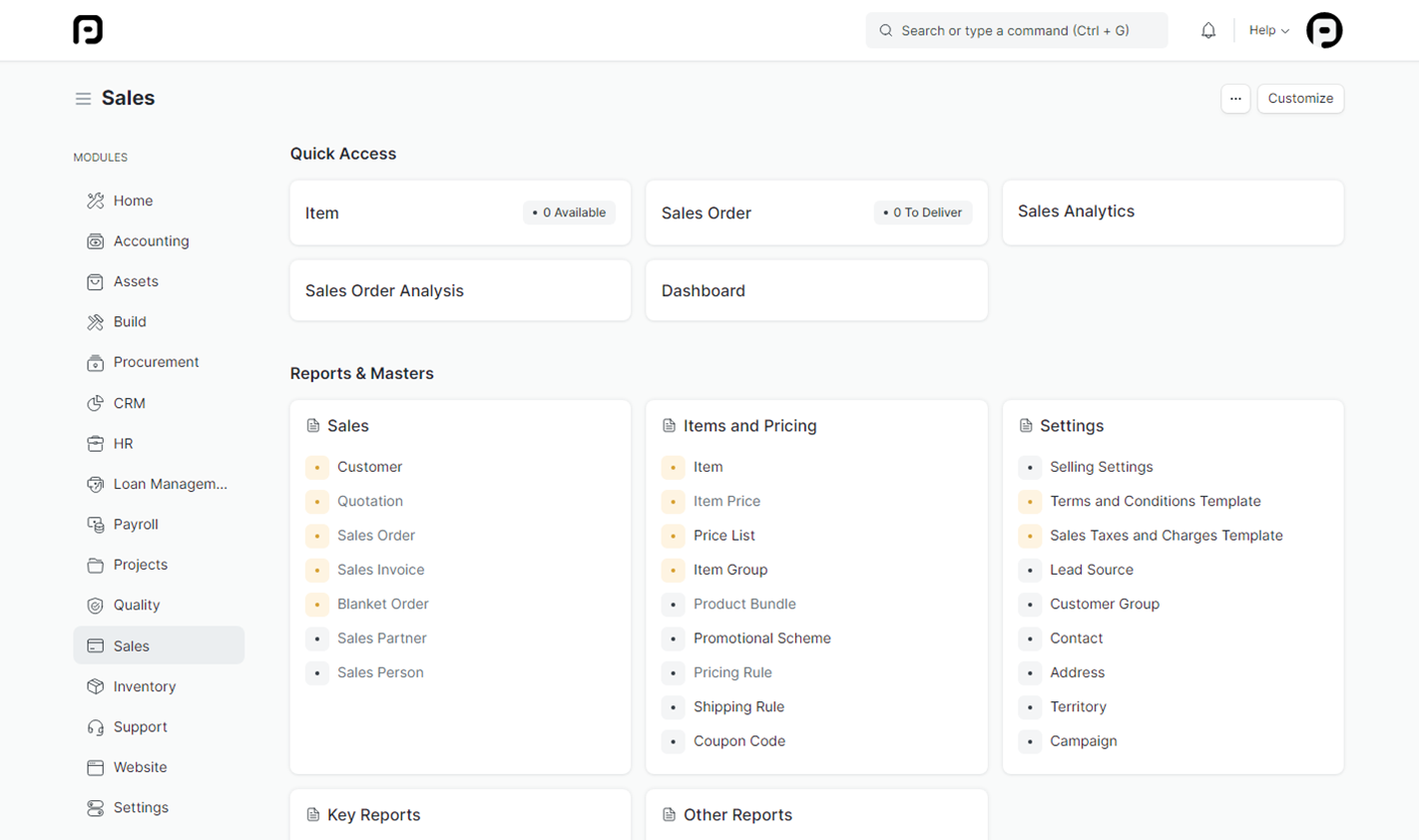Open the Quotation link under Sales
The width and height of the screenshot is (1419, 840).
pos(370,501)
